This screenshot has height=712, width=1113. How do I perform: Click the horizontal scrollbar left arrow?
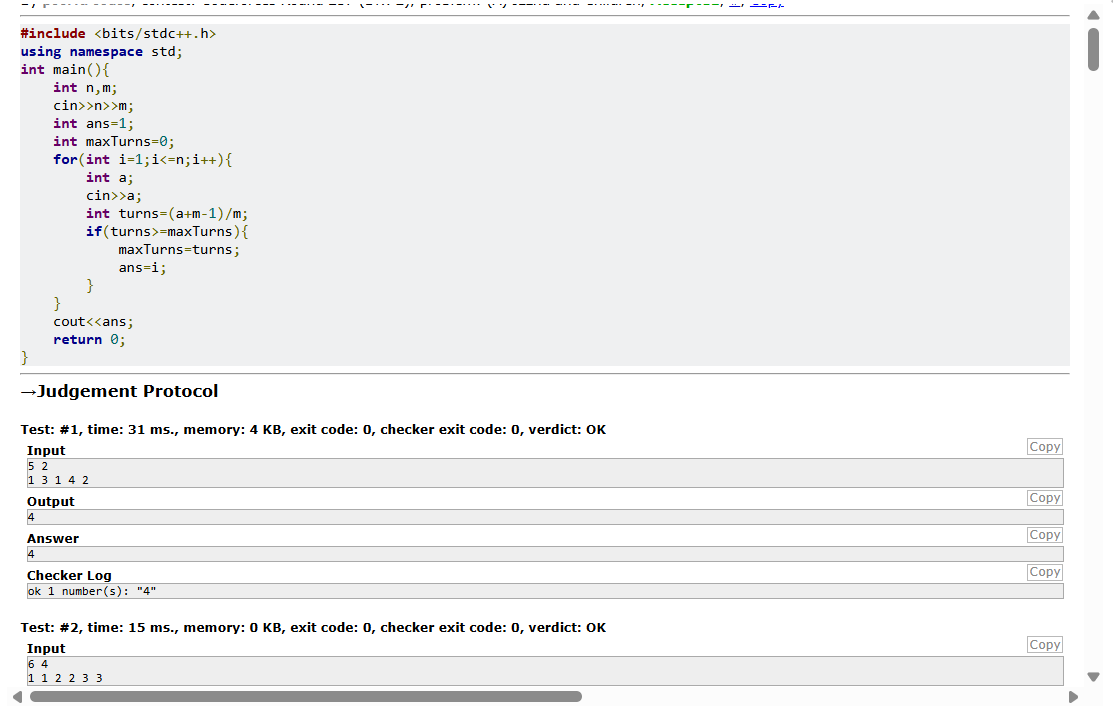coord(18,697)
